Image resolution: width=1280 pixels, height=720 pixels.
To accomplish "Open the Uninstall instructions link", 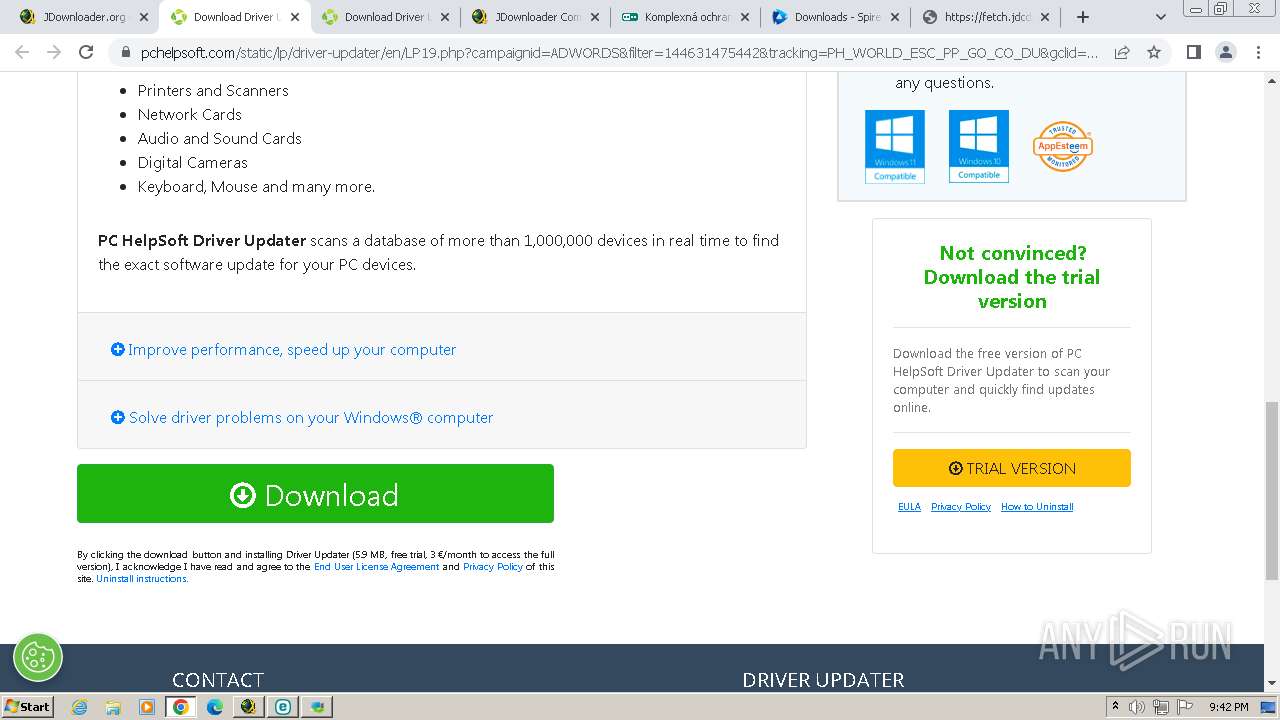I will pos(142,579).
